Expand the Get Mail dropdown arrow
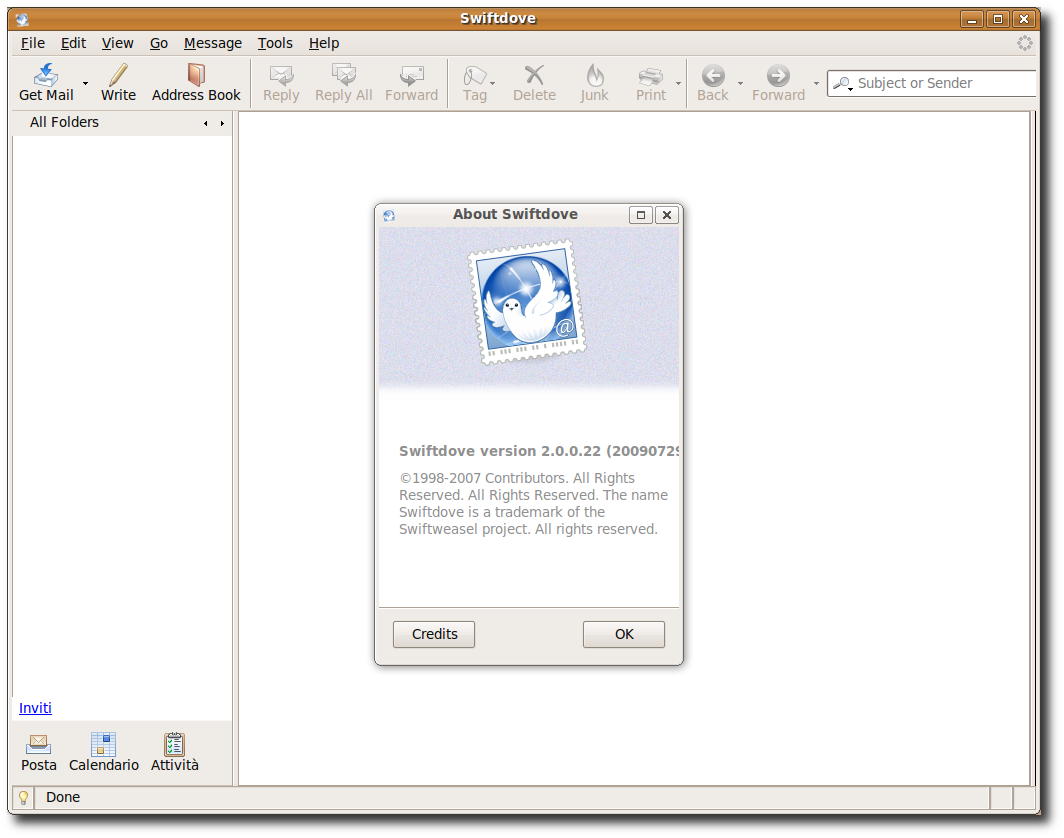Viewport: 1064px width, 838px height. click(86, 83)
